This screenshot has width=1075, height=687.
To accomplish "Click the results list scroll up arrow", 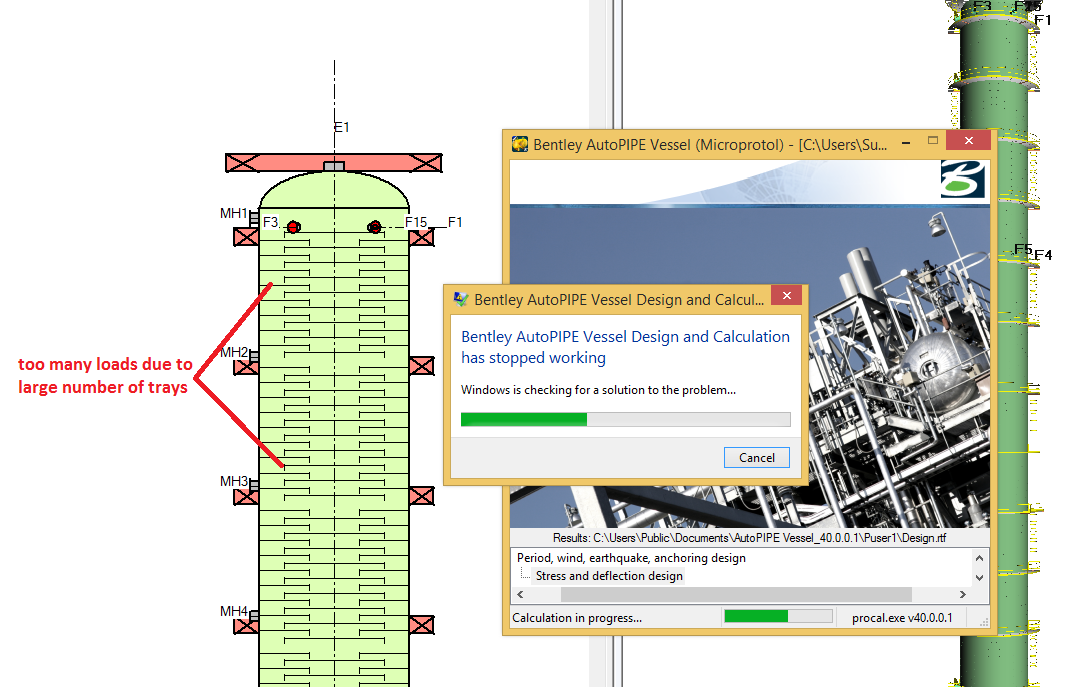I will [x=980, y=558].
